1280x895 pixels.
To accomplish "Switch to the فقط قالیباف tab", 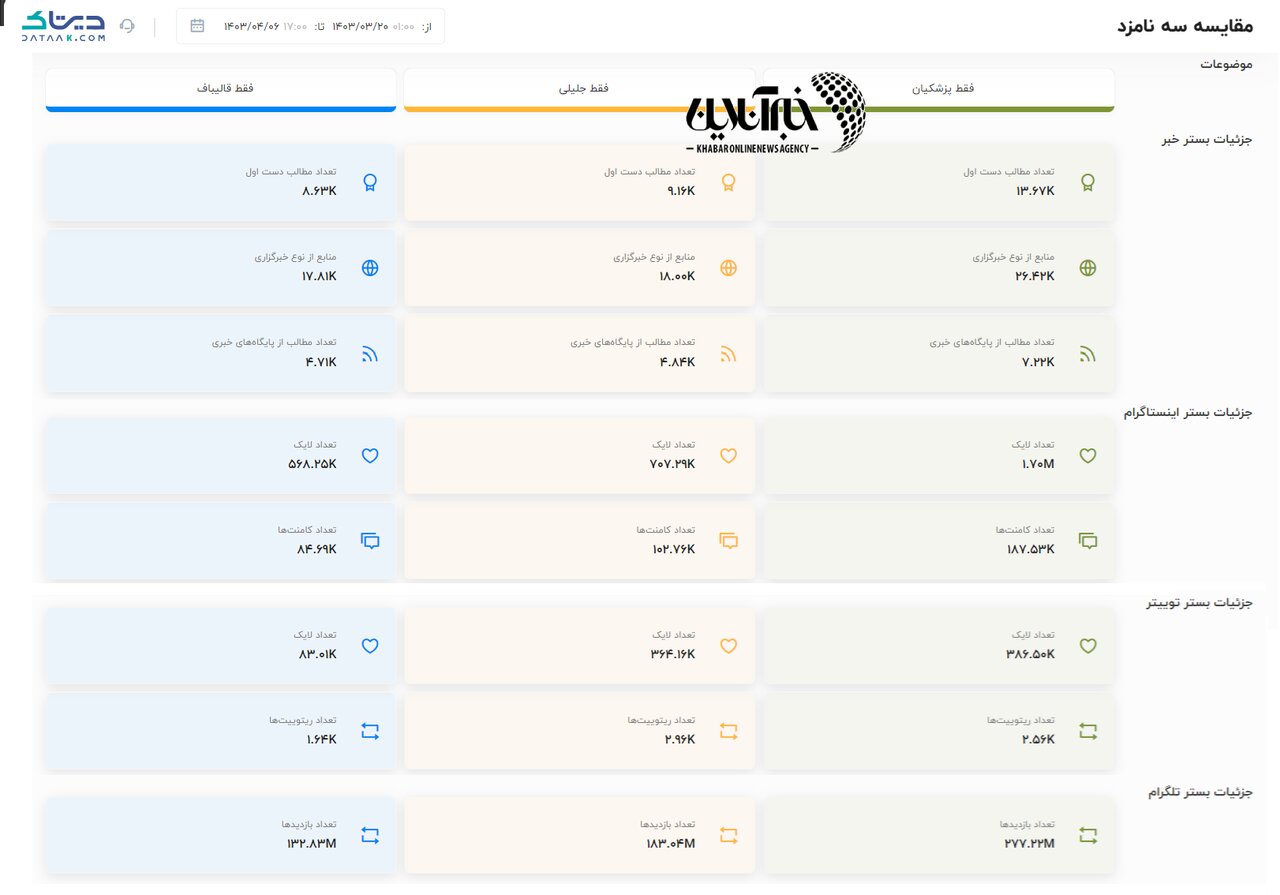I will [221, 89].
